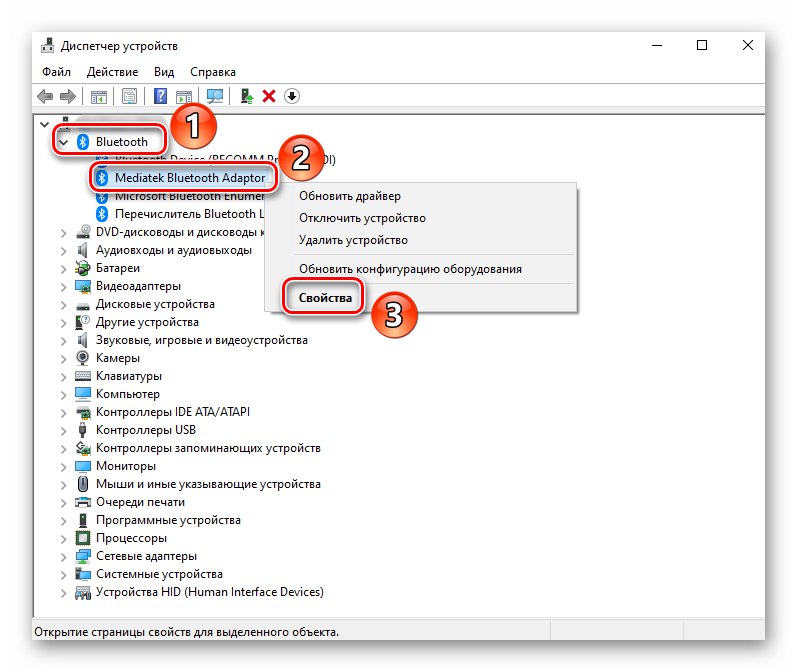Click the Устройства HID icon
Viewport: 797px width, 672px height.
tap(83, 592)
